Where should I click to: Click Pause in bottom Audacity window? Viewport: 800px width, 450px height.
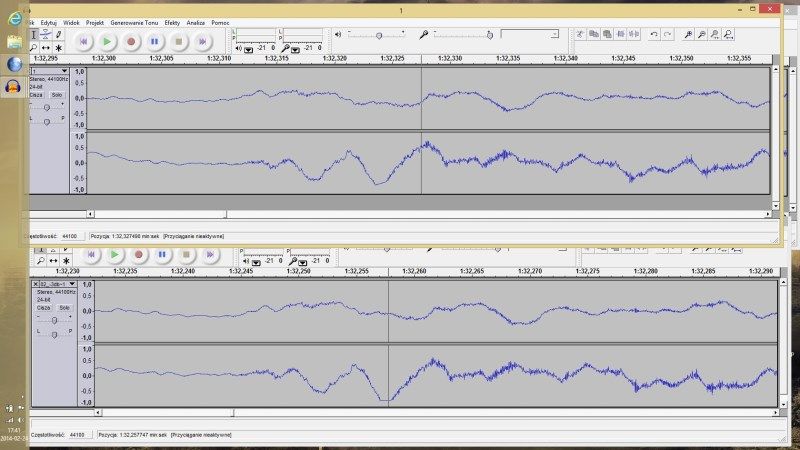coord(162,254)
